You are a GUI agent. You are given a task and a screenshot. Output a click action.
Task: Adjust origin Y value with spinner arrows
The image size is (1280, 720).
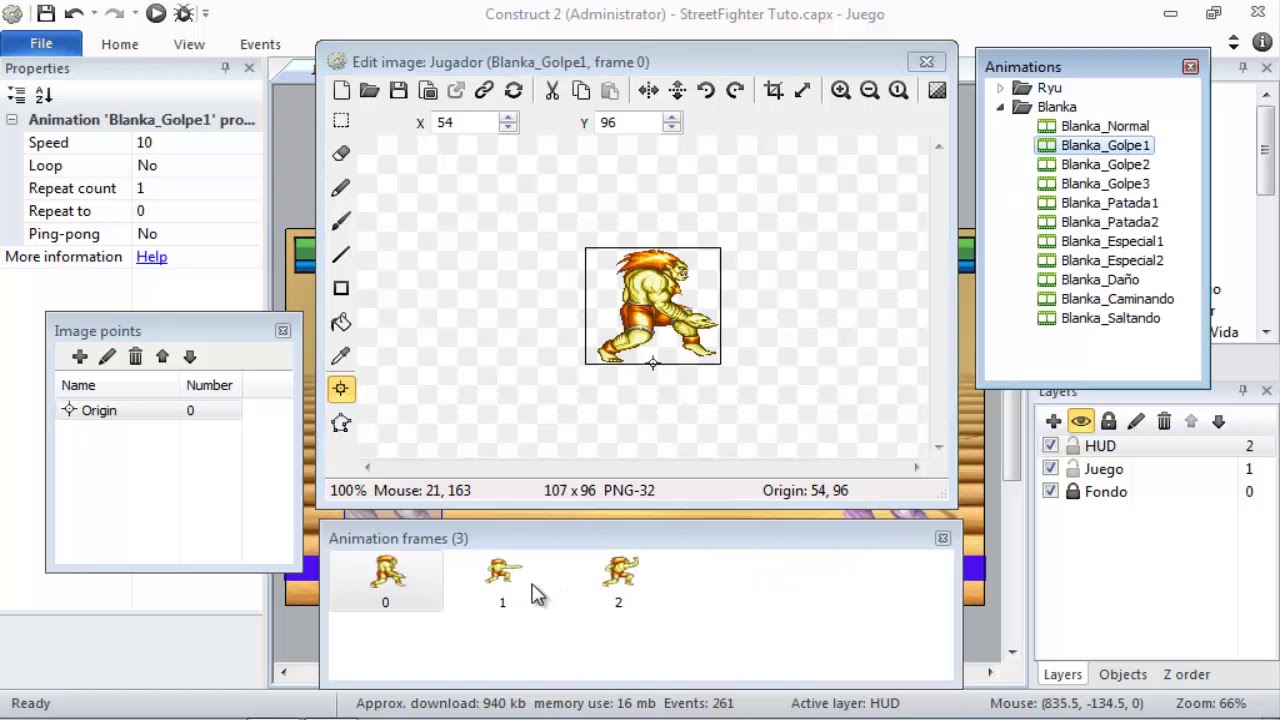(672, 122)
